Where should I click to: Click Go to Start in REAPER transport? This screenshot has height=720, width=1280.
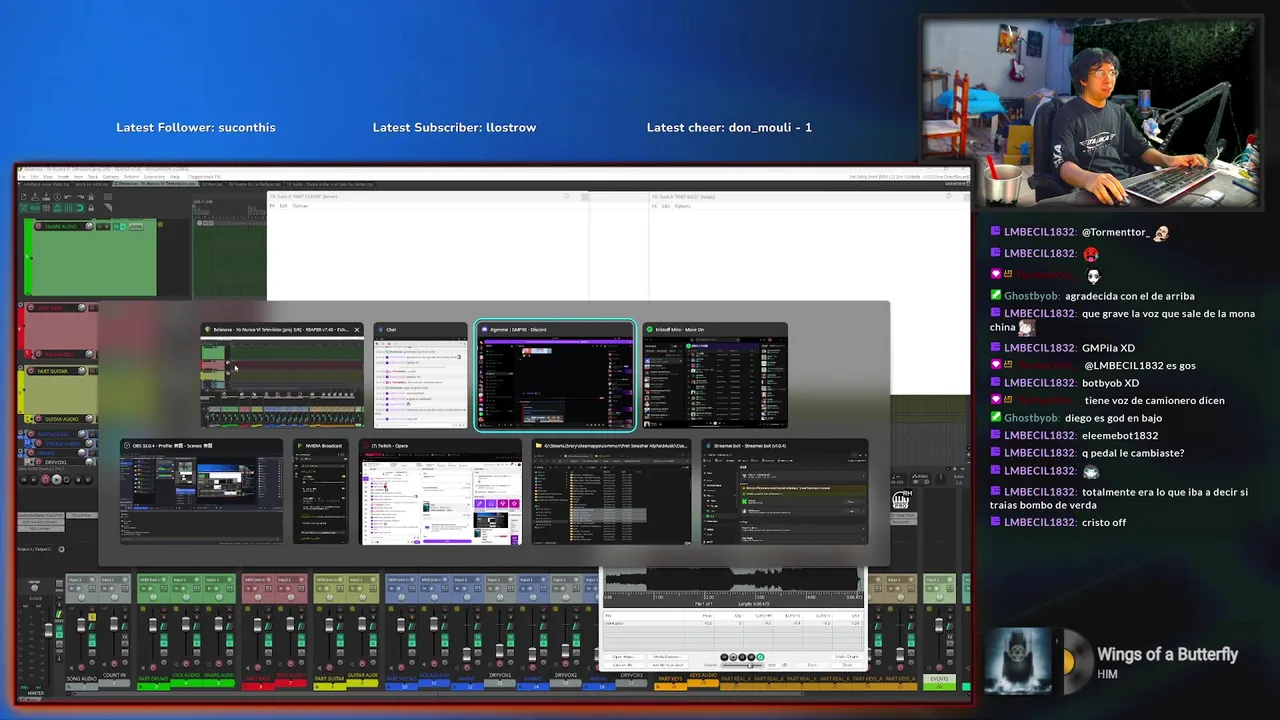(24, 480)
